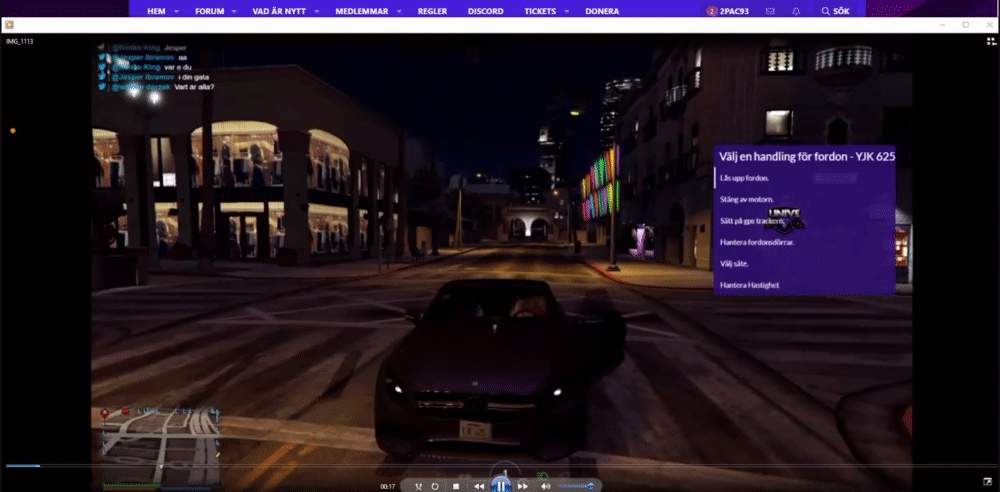The image size is (1000, 492).
Task: Adjust the volume slider in the player
Action: click(x=576, y=486)
